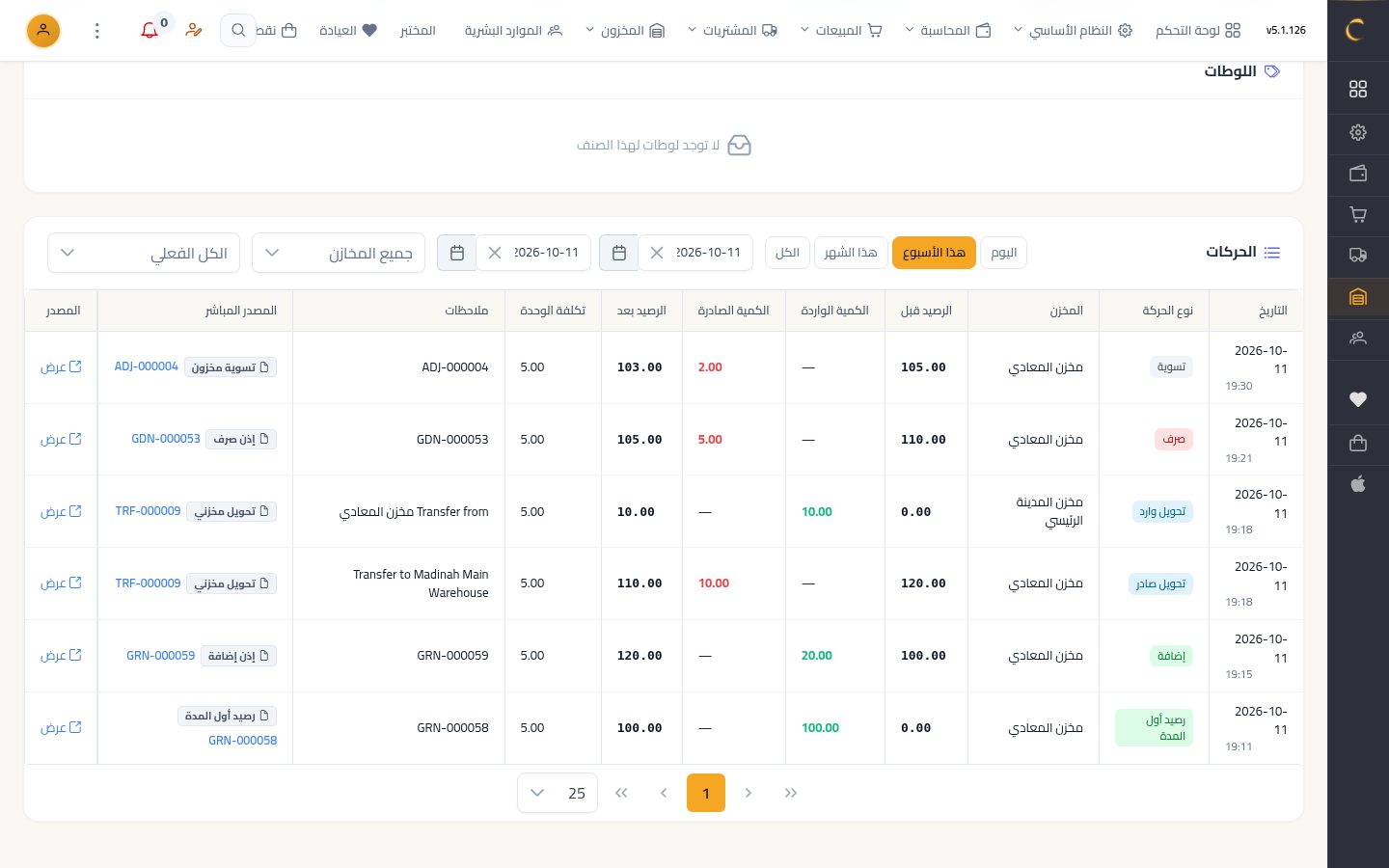The height and width of the screenshot is (868, 1389).
Task: Open ADJ-000004 source link
Action: tap(147, 366)
